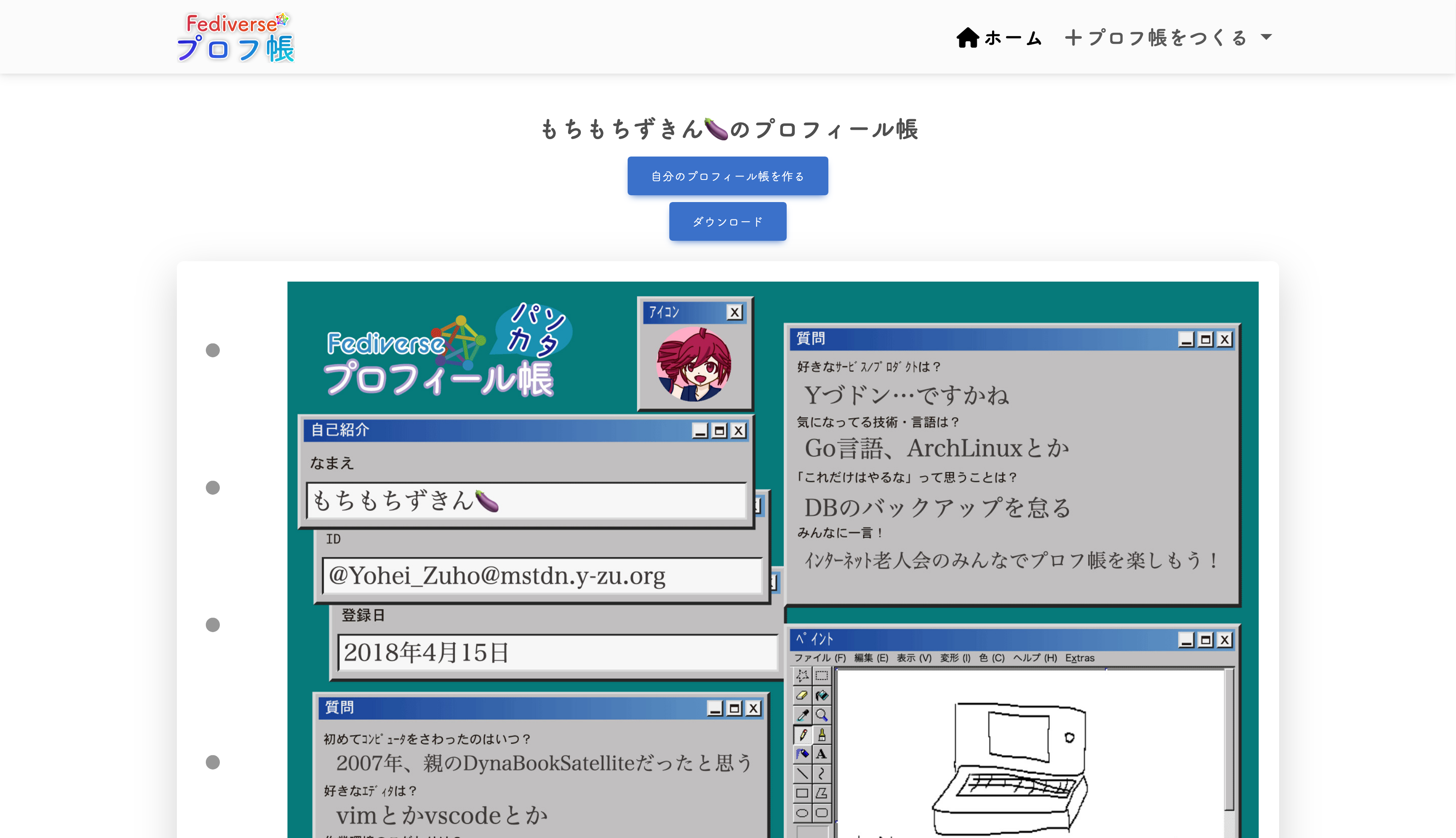
Task: Open the ファイル (F) menu in Paint
Action: click(820, 658)
